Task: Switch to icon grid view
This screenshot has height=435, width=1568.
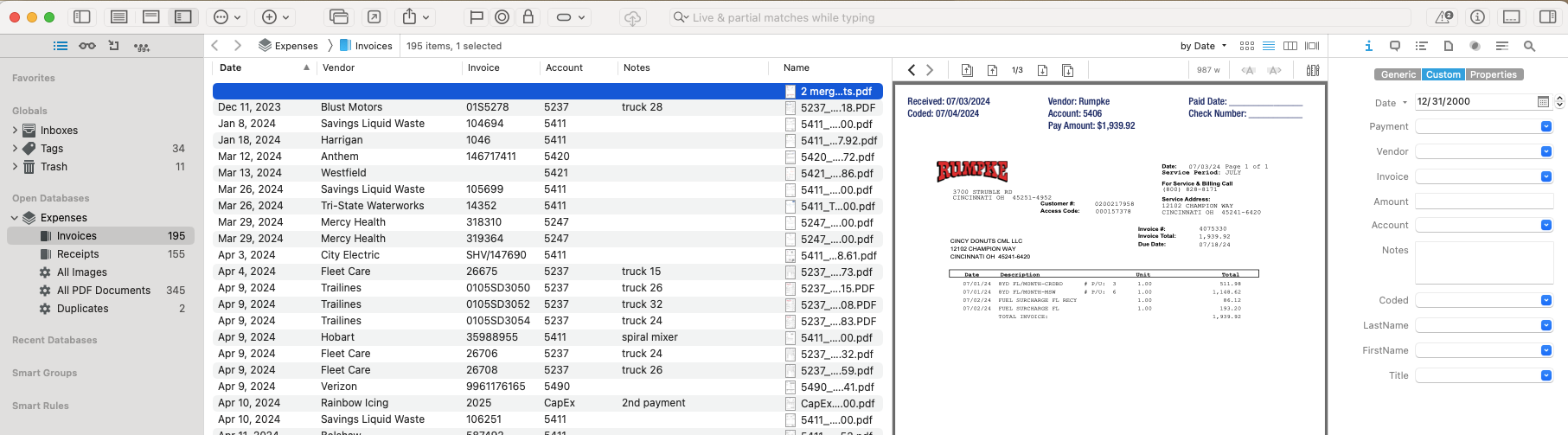Action: [x=1246, y=46]
